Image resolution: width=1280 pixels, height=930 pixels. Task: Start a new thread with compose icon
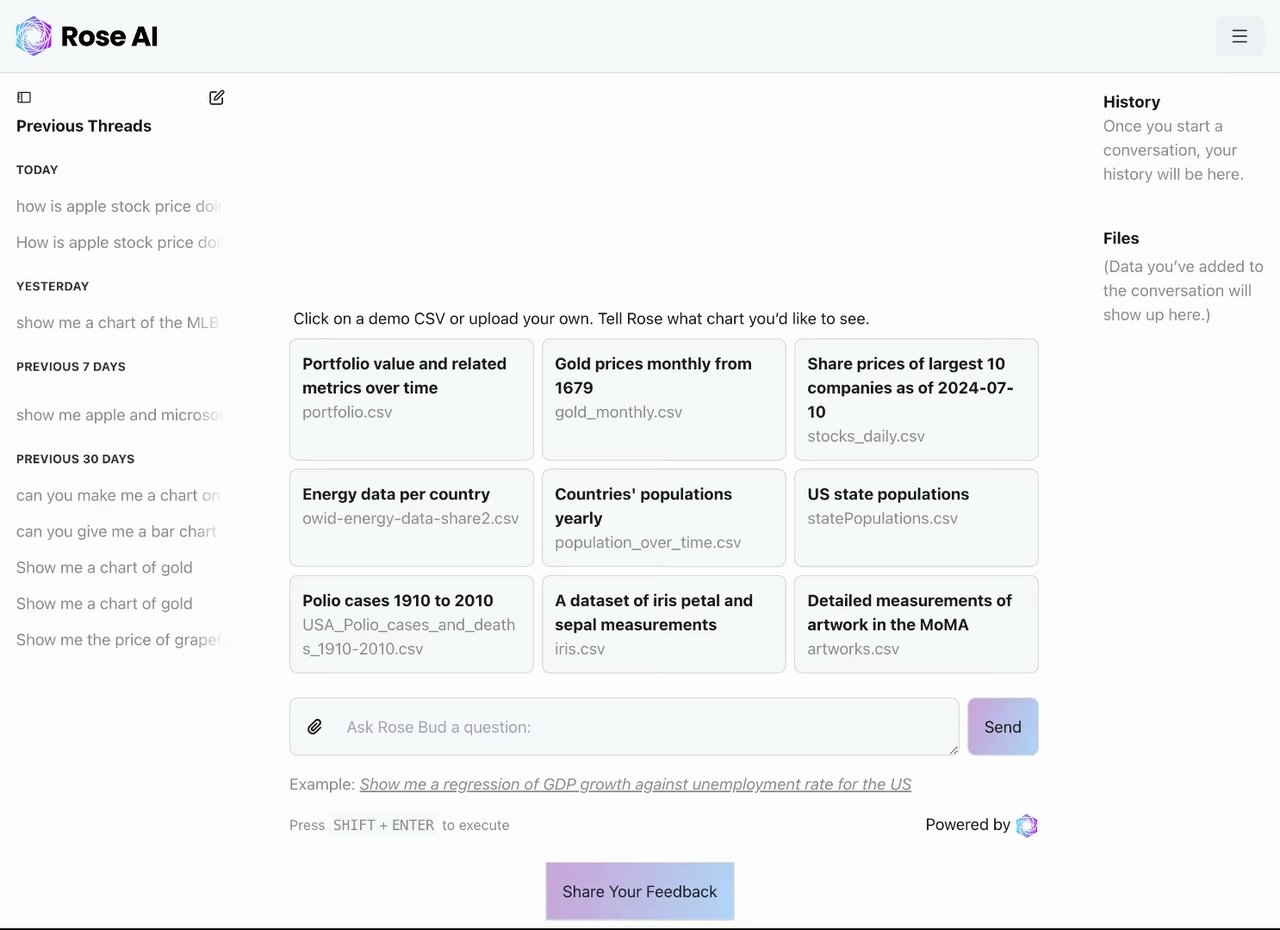216,97
